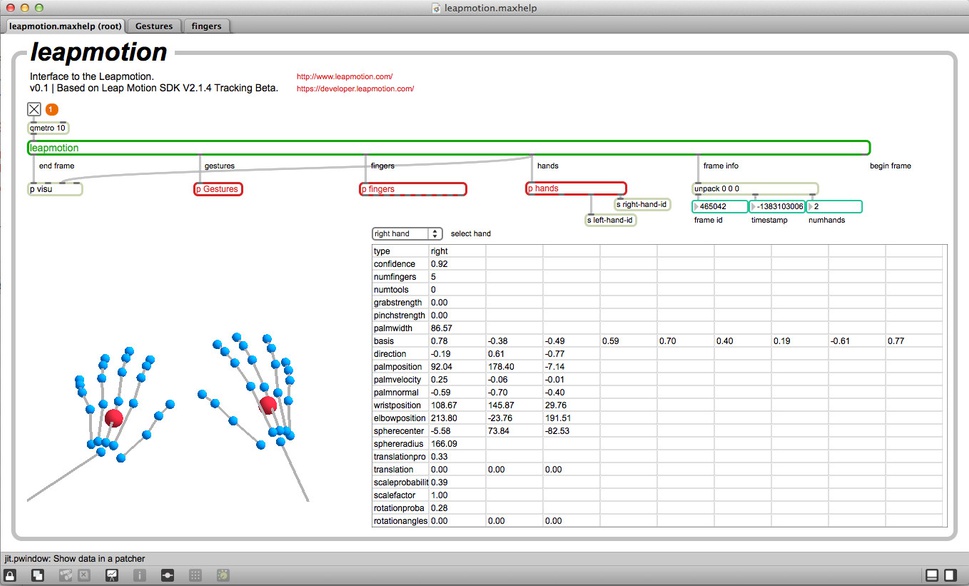Open the 'right hand' select hand dropdown
This screenshot has width=969, height=586.
[407, 234]
